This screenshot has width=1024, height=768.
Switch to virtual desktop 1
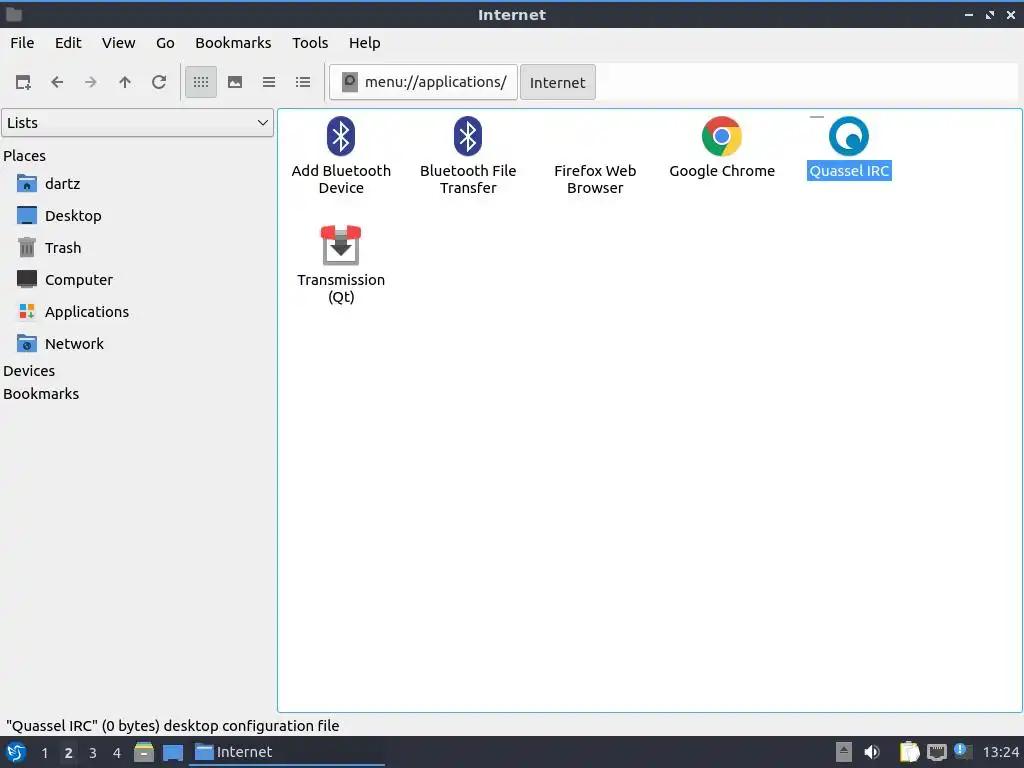(44, 753)
